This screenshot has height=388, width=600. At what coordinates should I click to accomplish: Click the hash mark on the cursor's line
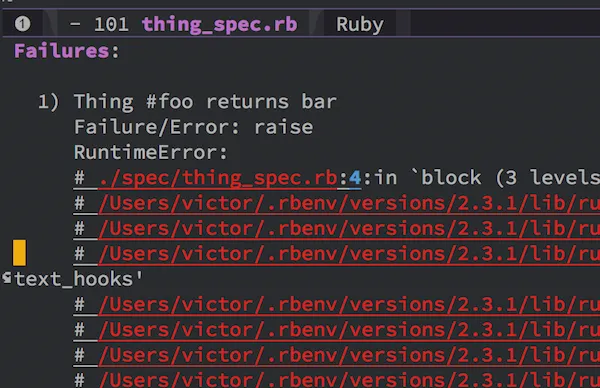79,254
